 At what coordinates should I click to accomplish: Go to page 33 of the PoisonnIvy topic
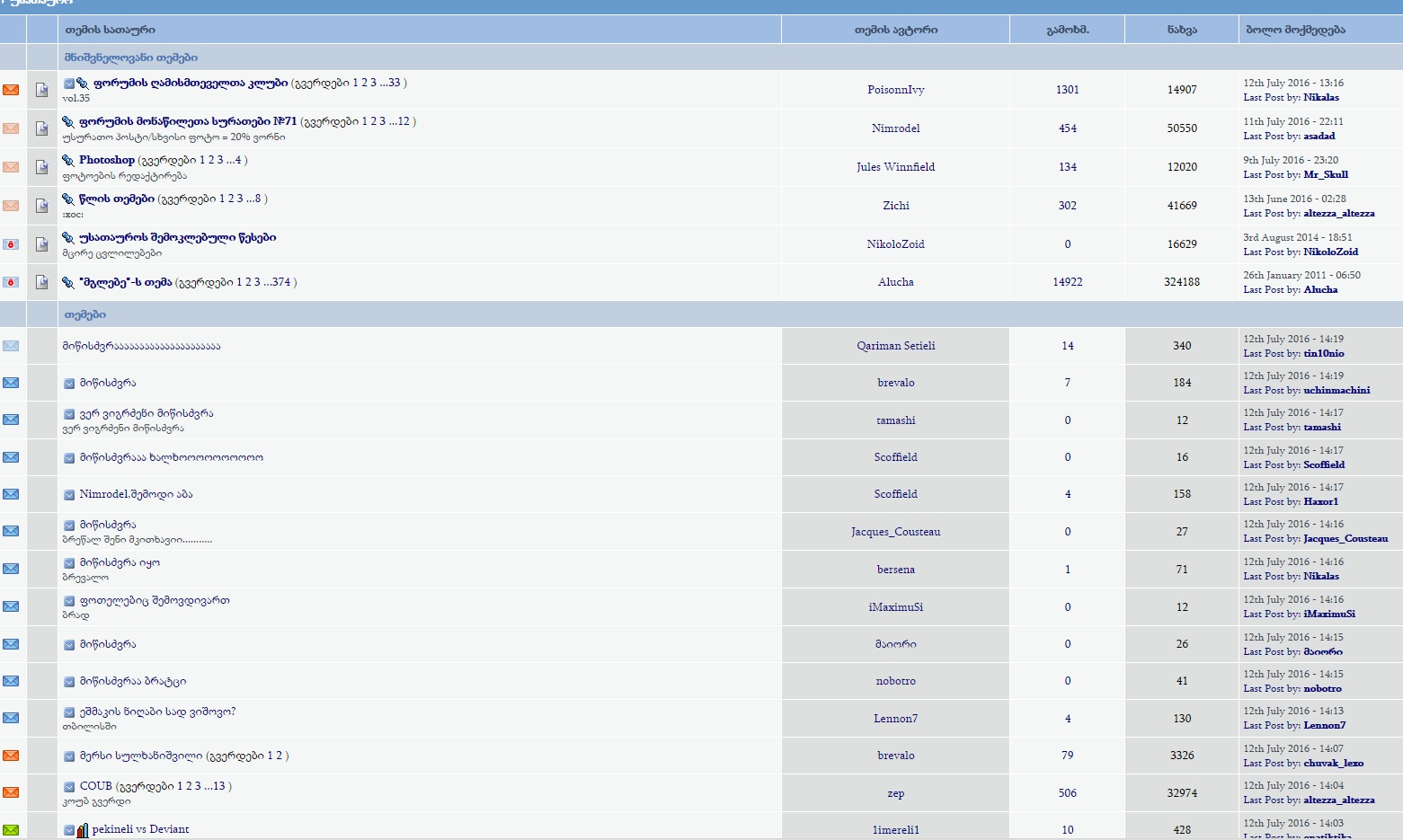[395, 83]
